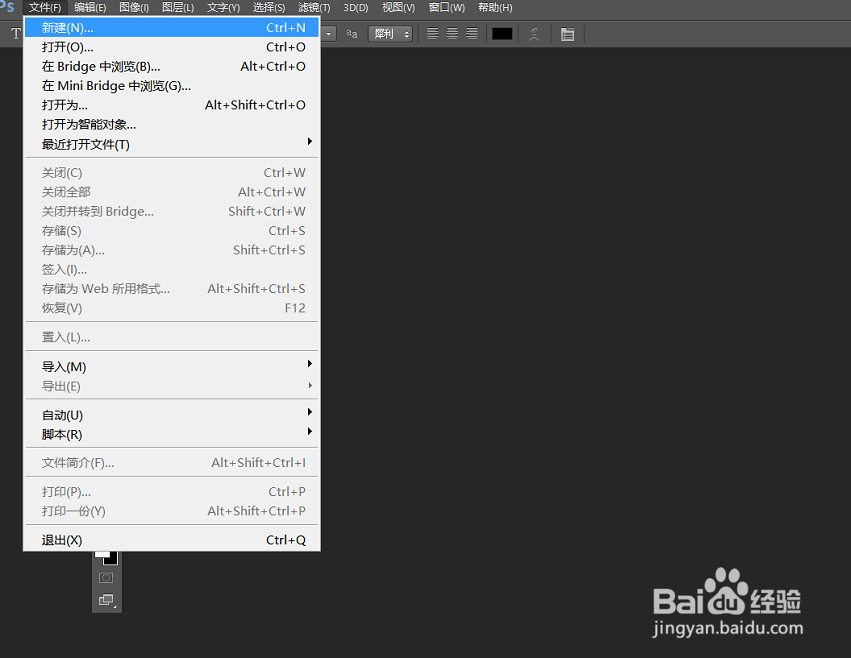Image resolution: width=851 pixels, height=658 pixels.
Task: Expand the 脚本(R) submenu
Action: [x=170, y=434]
